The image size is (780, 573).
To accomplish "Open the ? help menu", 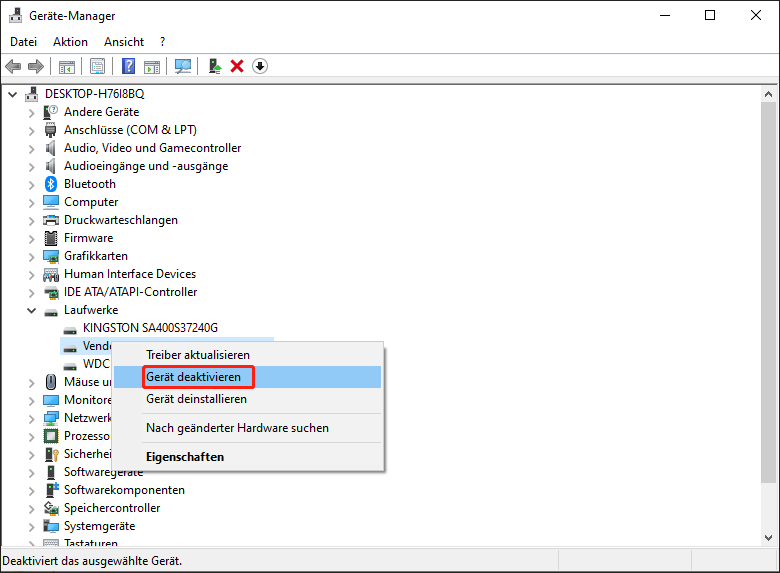I will (162, 42).
